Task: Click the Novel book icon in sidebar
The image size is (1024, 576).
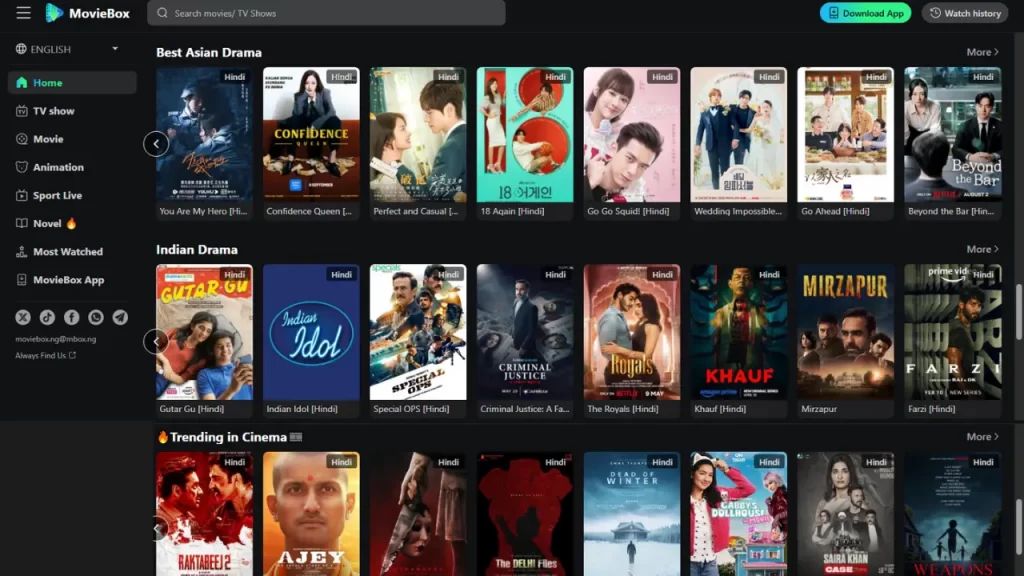Action: 22,223
